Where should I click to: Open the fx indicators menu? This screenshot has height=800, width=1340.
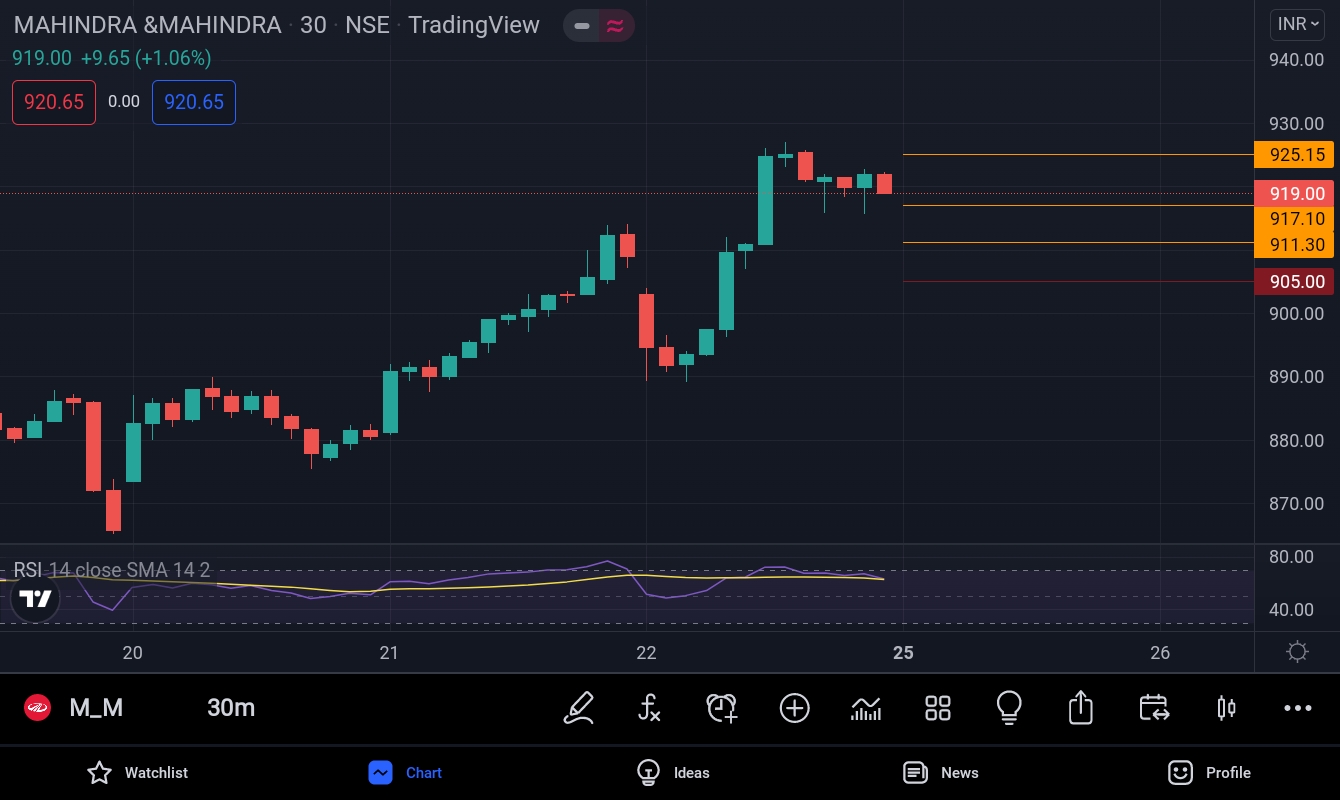click(649, 708)
